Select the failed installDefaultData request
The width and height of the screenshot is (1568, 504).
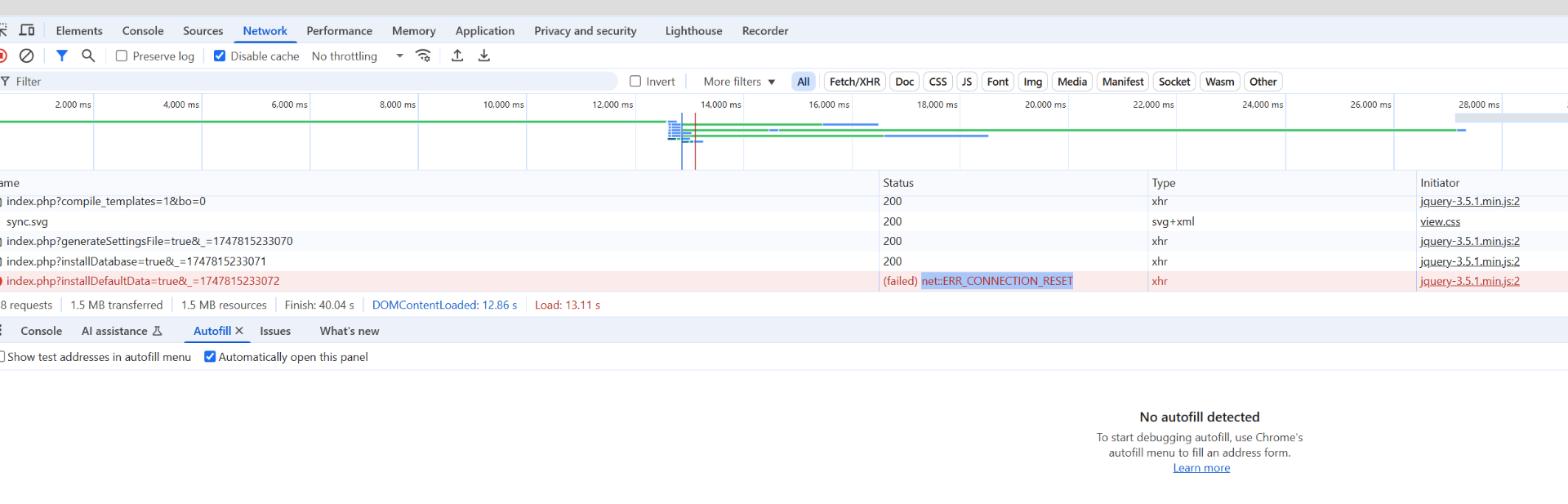784,281
